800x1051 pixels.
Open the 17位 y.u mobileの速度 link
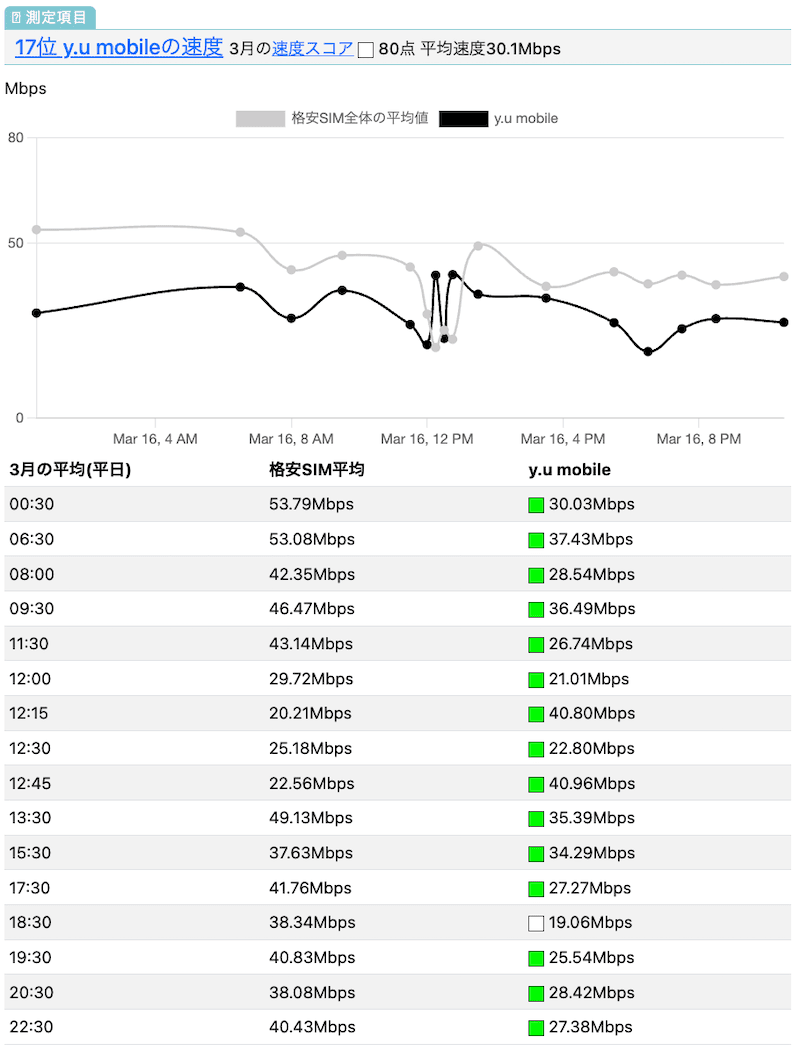(x=119, y=47)
